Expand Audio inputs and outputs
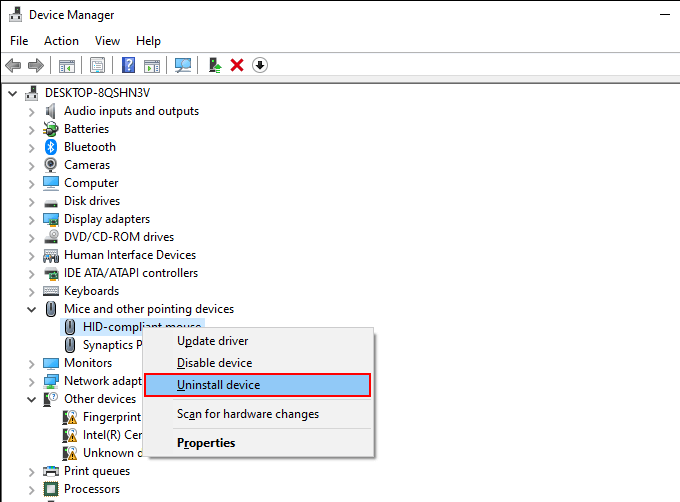 [31, 112]
